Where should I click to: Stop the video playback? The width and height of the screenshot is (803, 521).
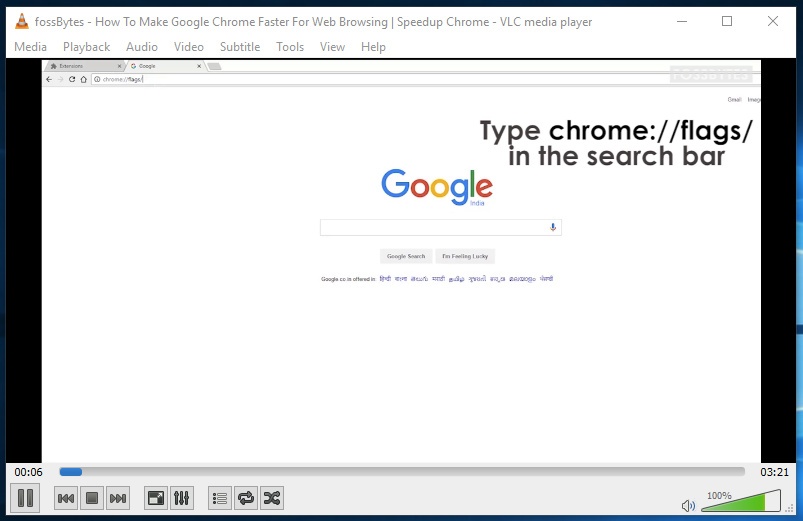[x=92, y=498]
